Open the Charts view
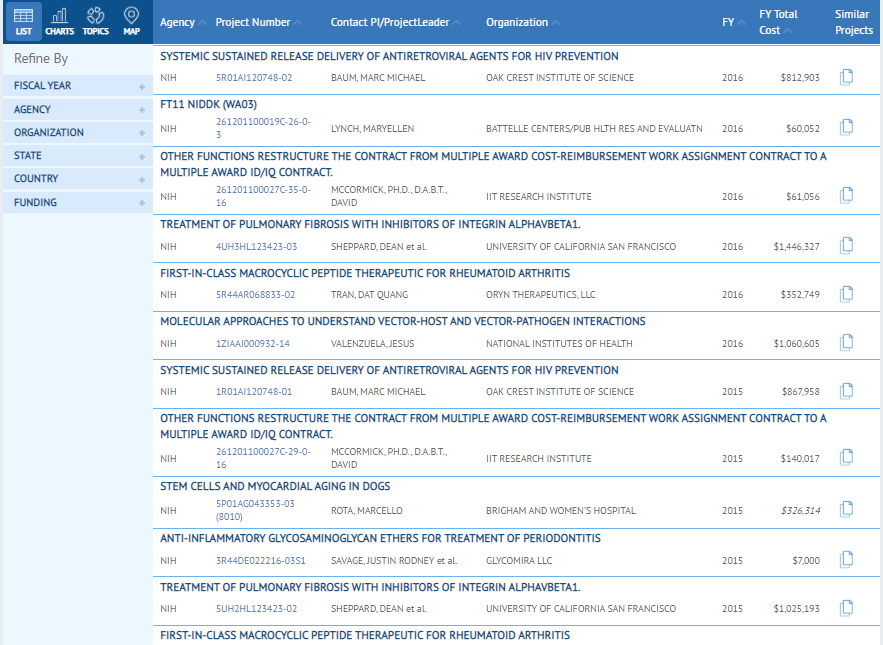Image resolution: width=883 pixels, height=645 pixels. 60,21
